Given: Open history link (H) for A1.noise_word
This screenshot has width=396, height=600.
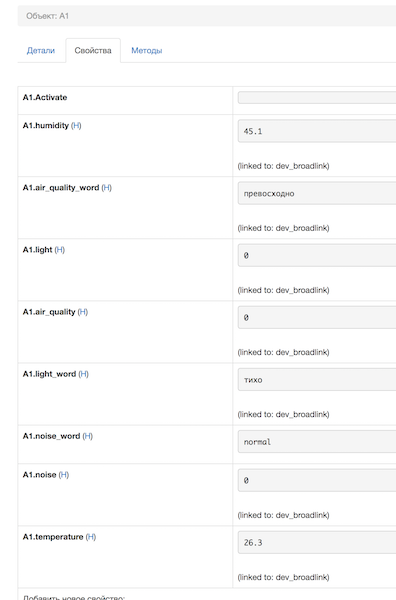Looking at the screenshot, I should click(x=88, y=436).
